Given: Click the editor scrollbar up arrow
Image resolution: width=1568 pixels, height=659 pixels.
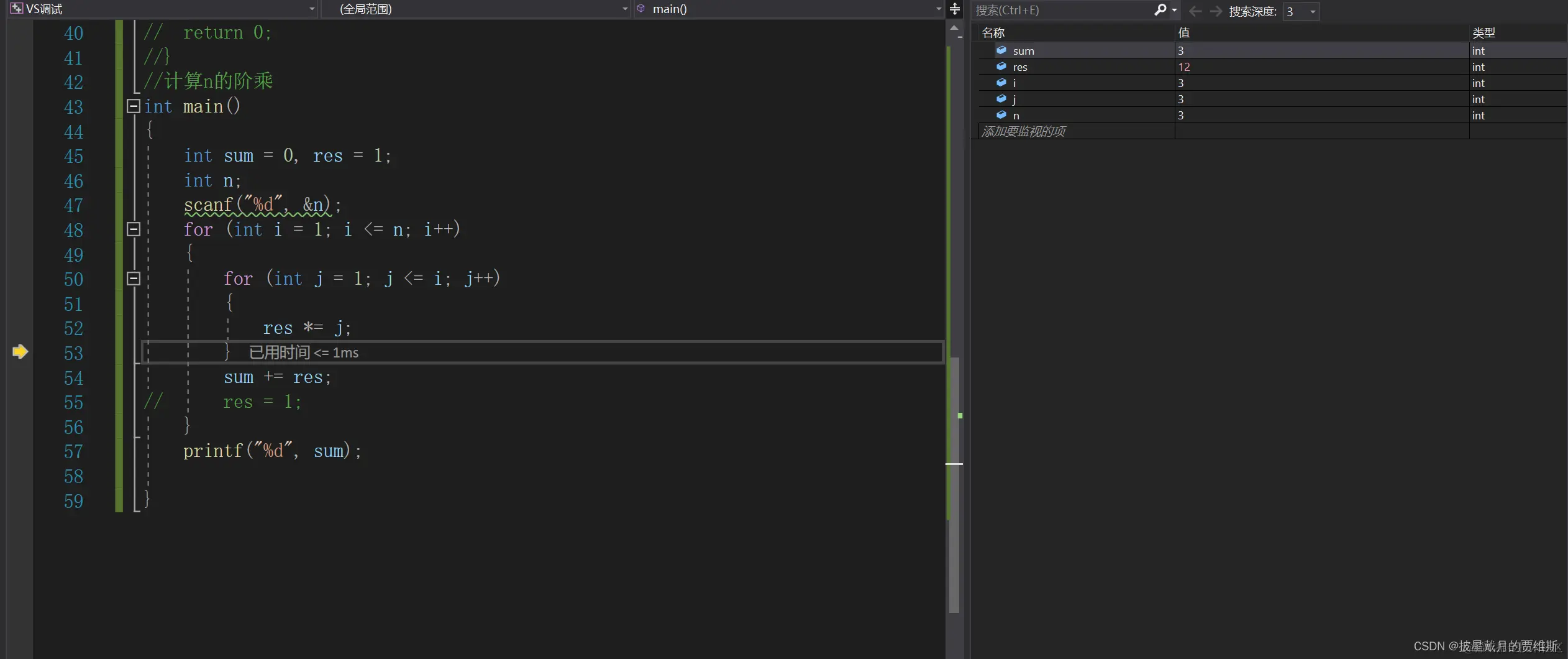Looking at the screenshot, I should (954, 28).
